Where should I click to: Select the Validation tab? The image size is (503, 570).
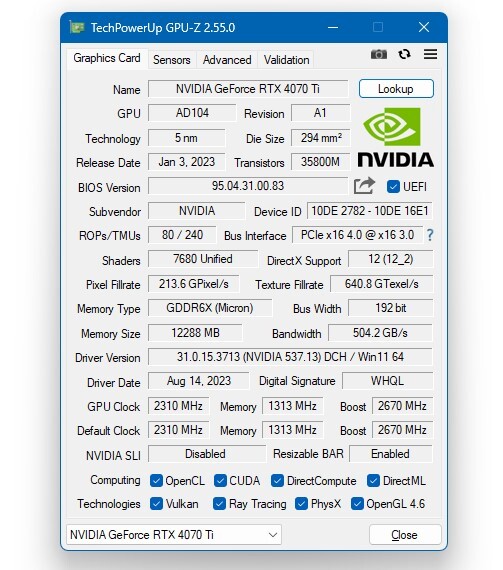pyautogui.click(x=286, y=60)
